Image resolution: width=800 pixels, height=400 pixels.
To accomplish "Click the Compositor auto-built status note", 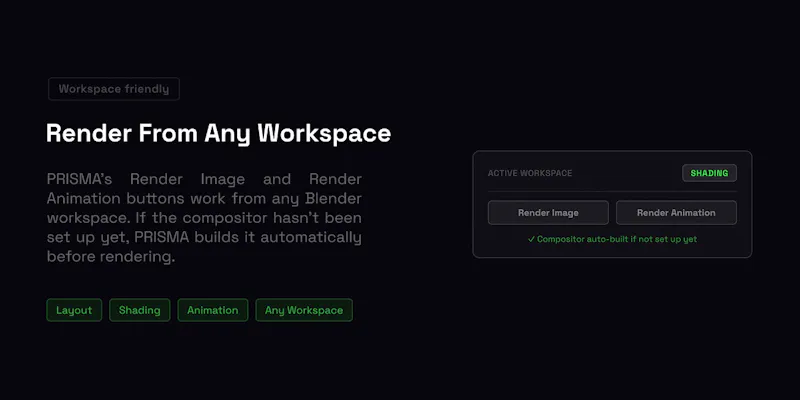I will (x=612, y=239).
